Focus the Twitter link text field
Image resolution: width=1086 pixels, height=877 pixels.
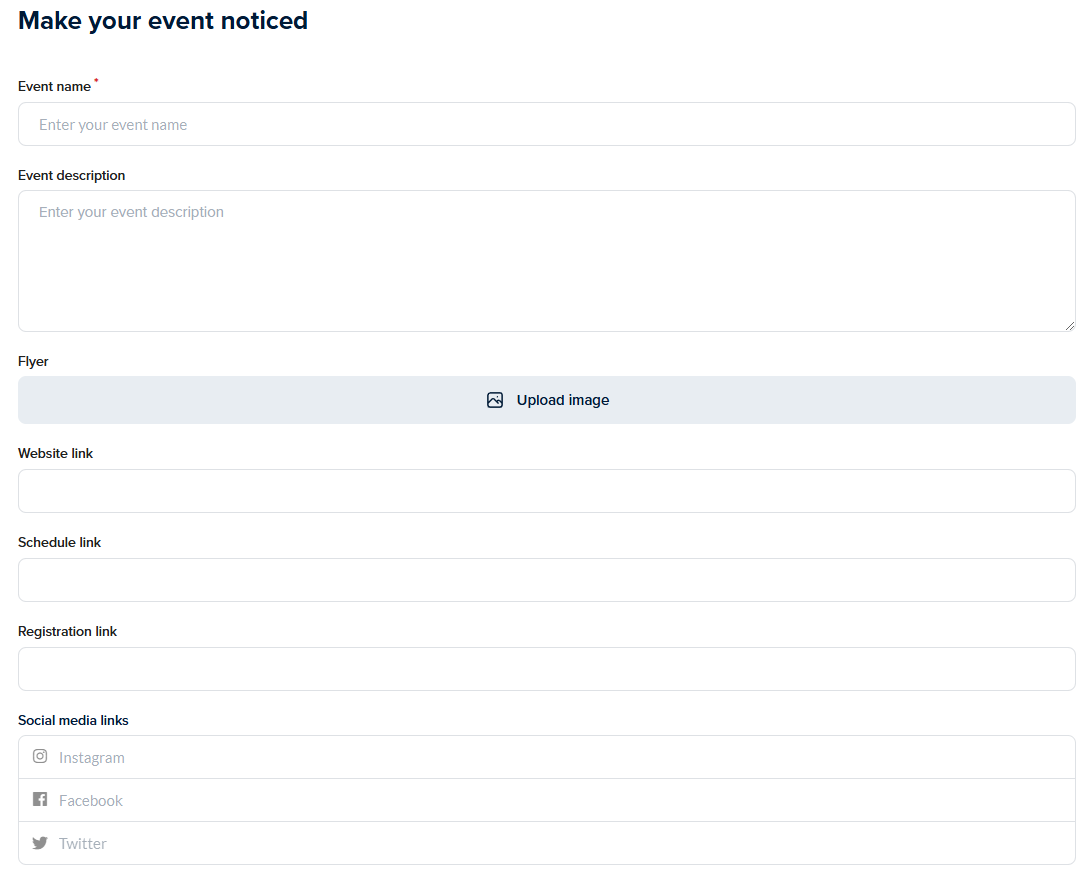(x=560, y=844)
